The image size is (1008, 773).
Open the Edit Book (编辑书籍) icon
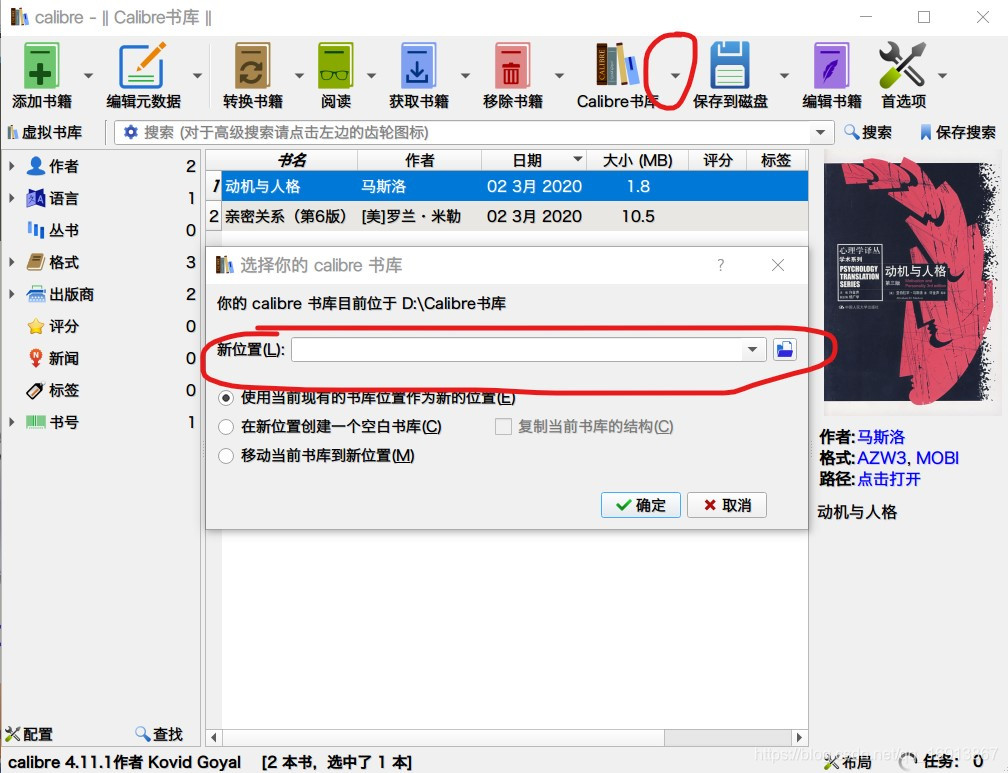click(x=832, y=66)
